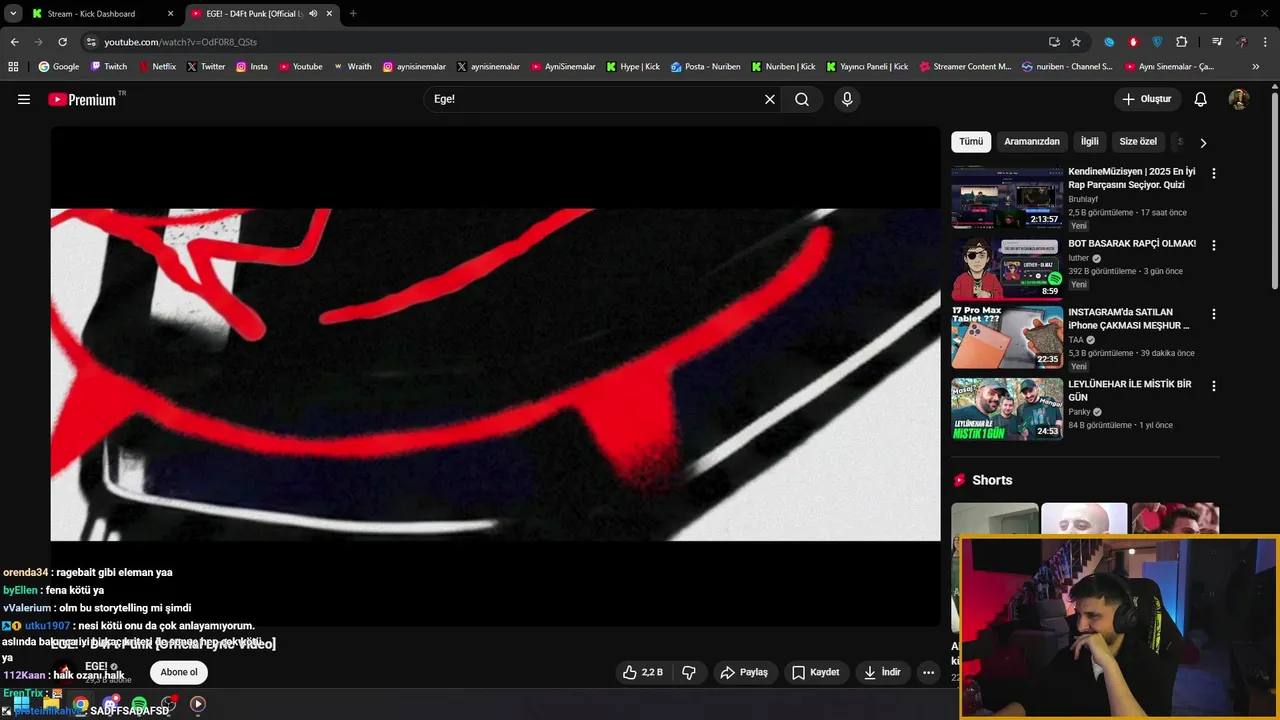
Task: Open the Insta bookmark
Action: click(x=252, y=67)
